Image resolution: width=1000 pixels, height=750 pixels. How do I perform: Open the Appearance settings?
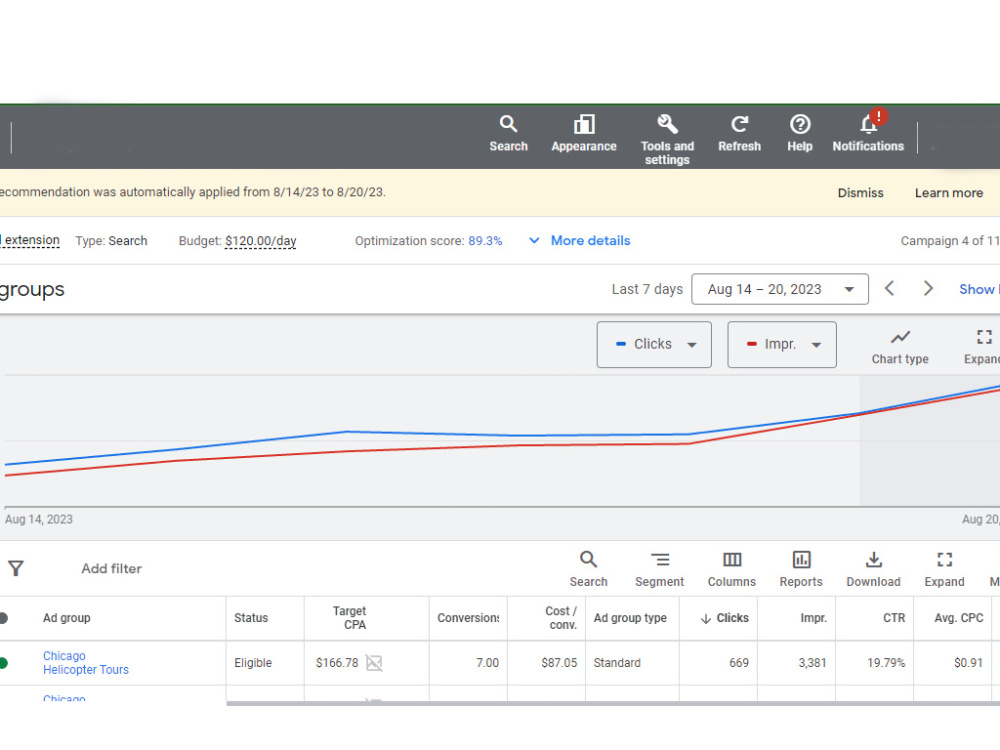click(x=584, y=134)
